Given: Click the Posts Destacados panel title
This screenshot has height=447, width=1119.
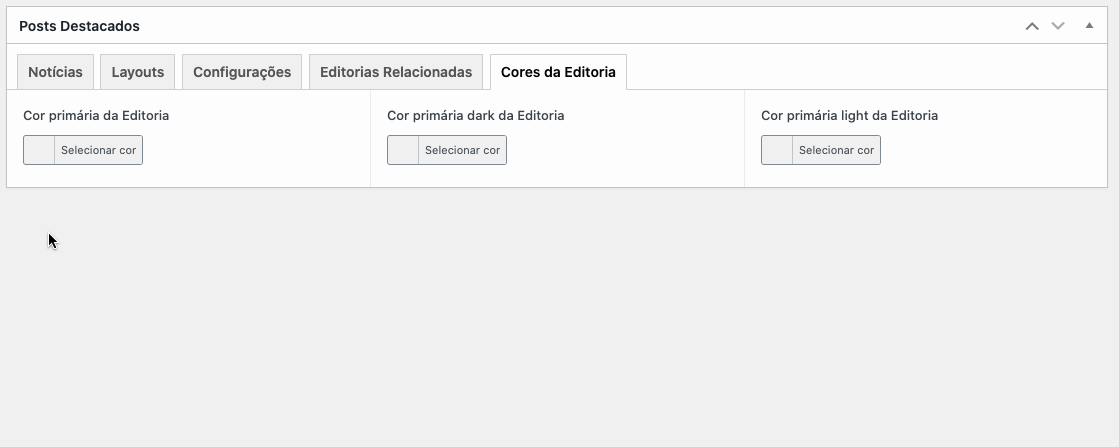Looking at the screenshot, I should coord(79,26).
